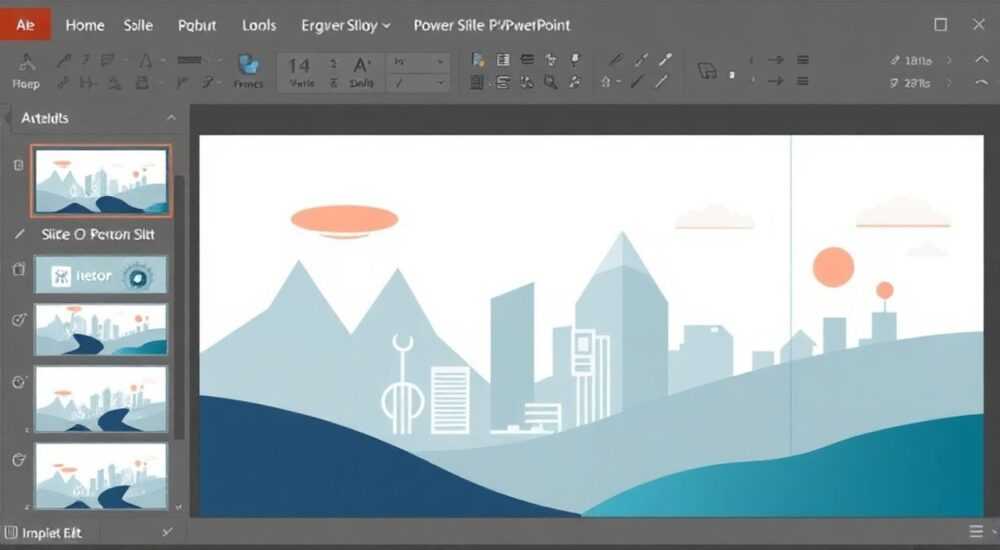Click the scroll down arrow in slide panel
The height and width of the screenshot is (550, 1000).
[179, 507]
